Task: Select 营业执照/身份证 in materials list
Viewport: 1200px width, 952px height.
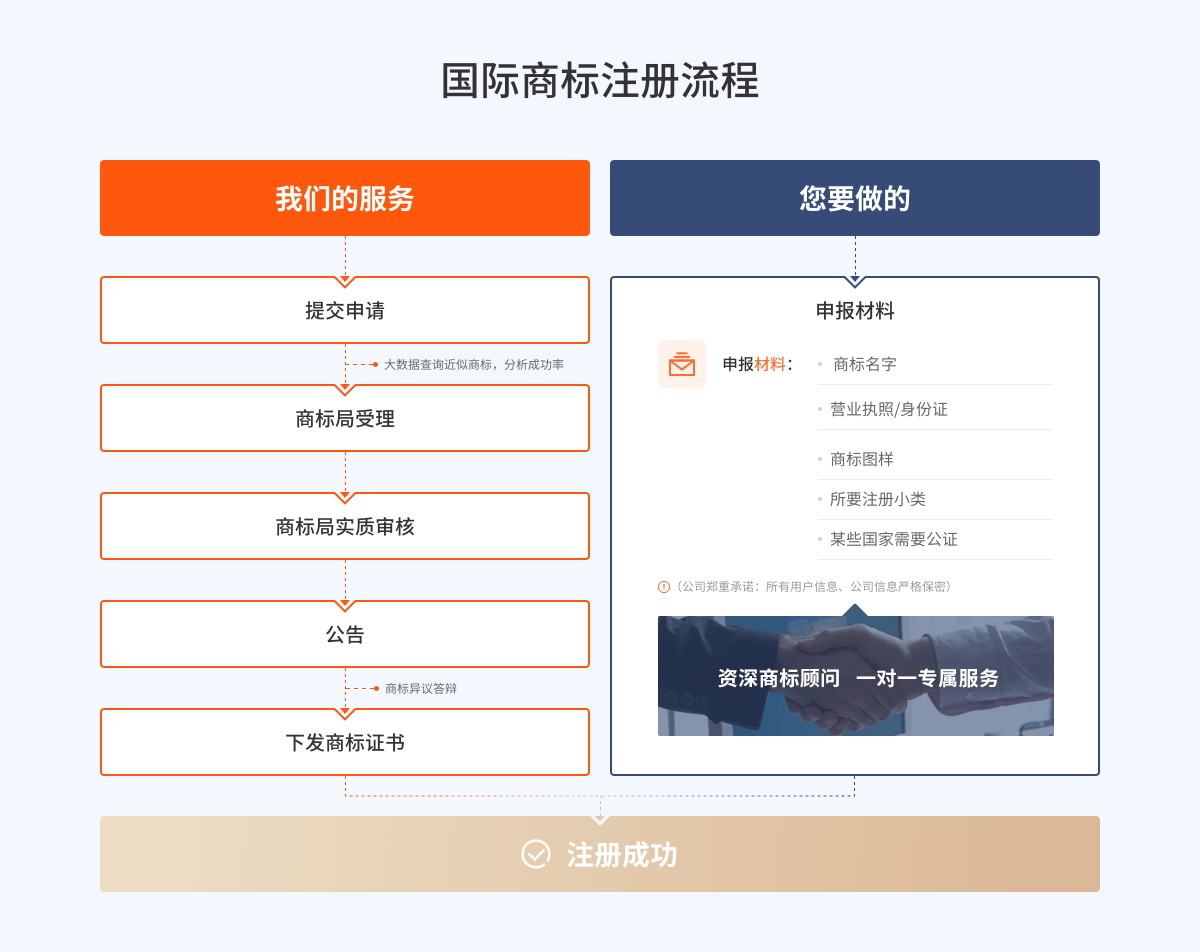Action: tap(888, 409)
